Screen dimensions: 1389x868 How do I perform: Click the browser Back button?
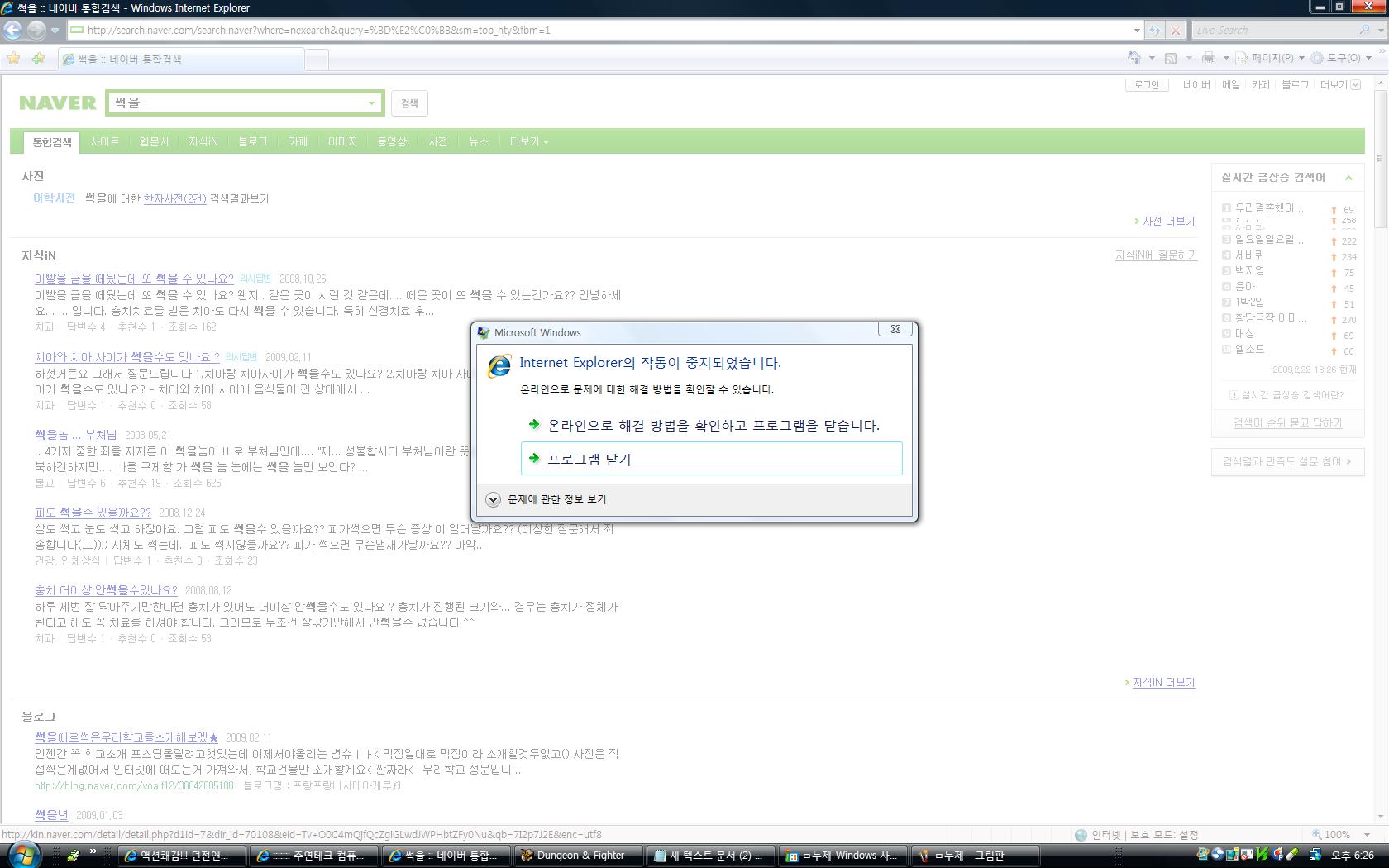[13, 30]
